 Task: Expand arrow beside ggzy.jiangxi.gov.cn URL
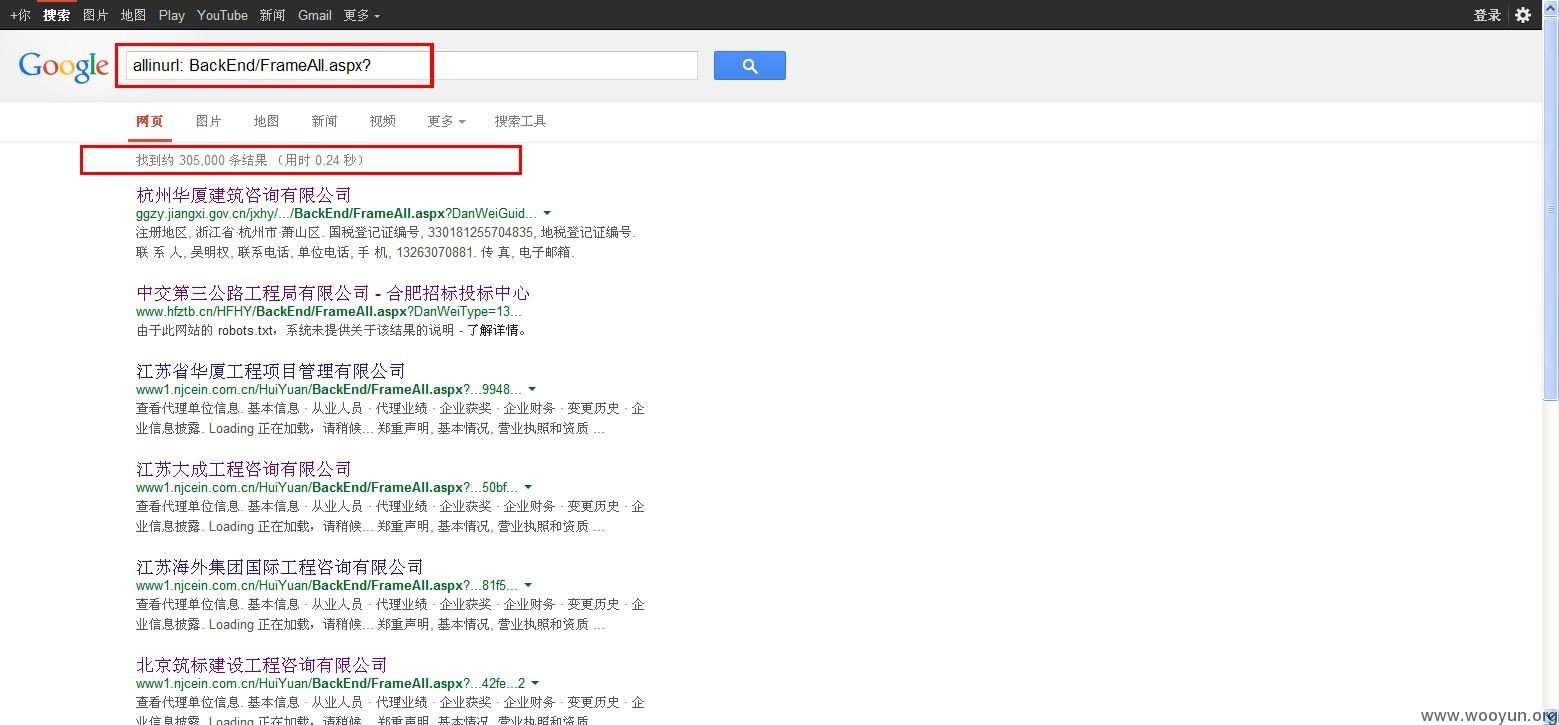[547, 214]
